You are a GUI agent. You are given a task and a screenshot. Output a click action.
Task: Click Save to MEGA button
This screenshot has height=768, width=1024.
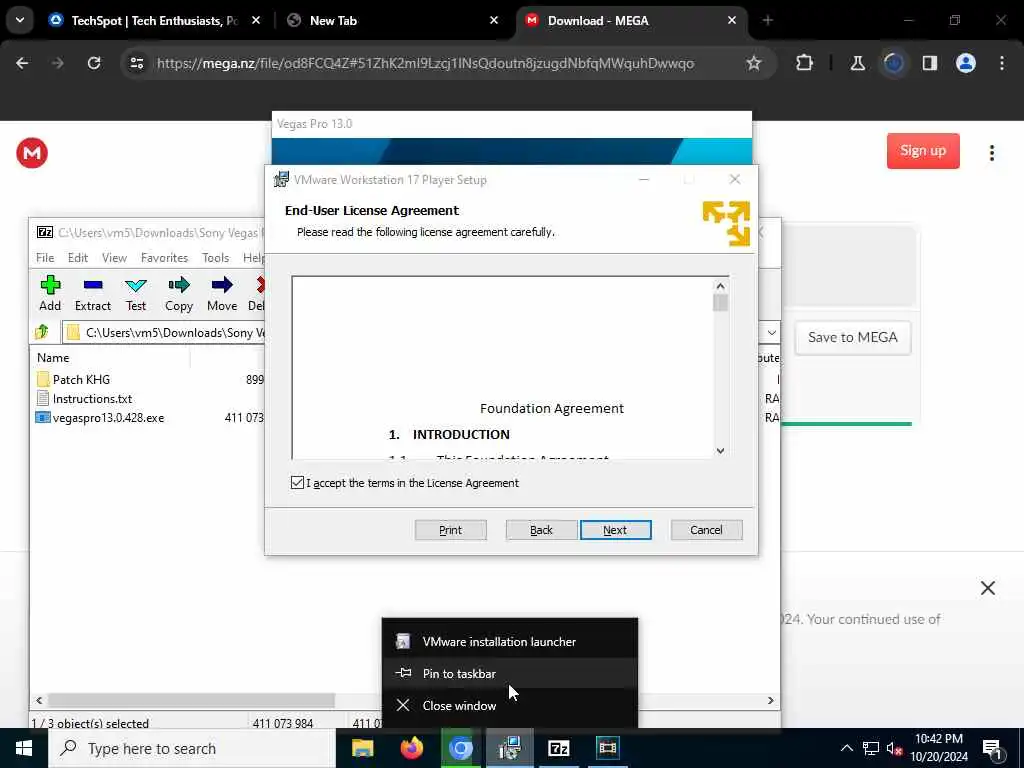click(x=852, y=338)
